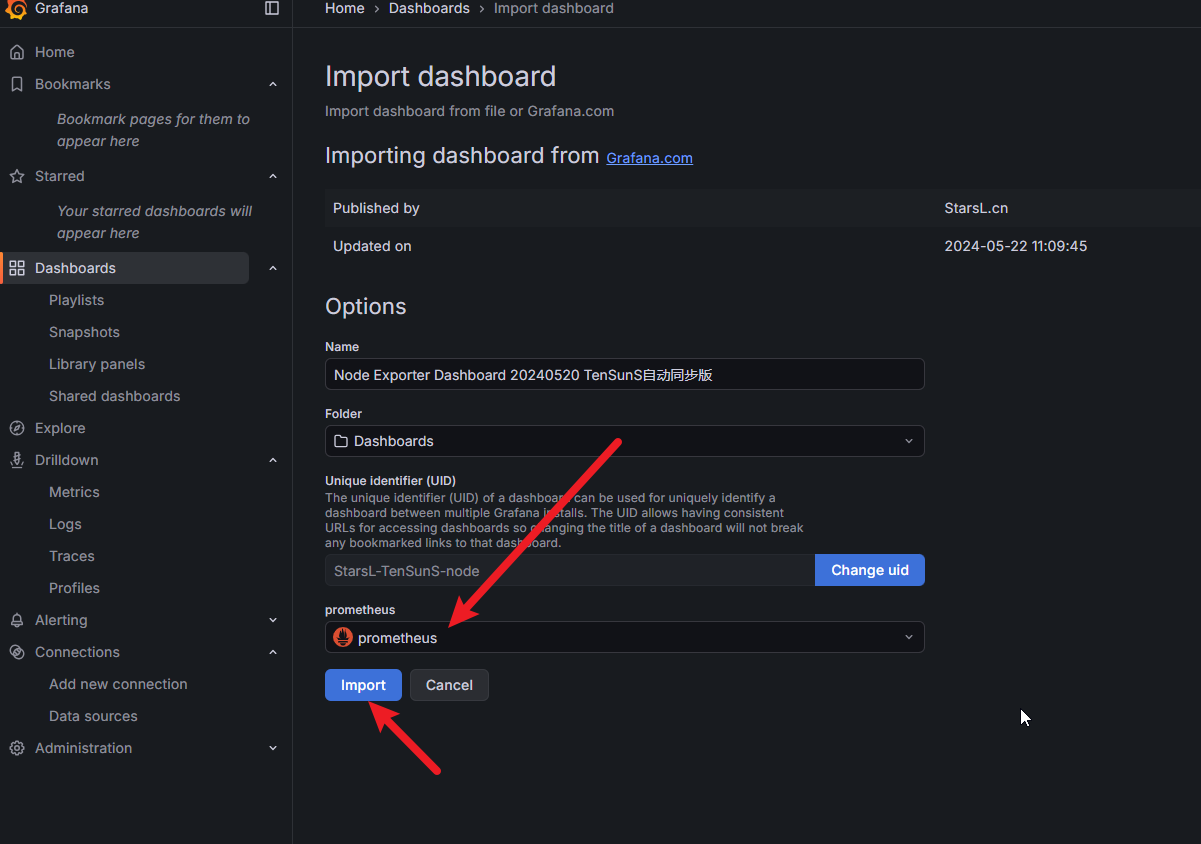Click the Alerting bell icon
The image size is (1201, 844).
click(17, 620)
